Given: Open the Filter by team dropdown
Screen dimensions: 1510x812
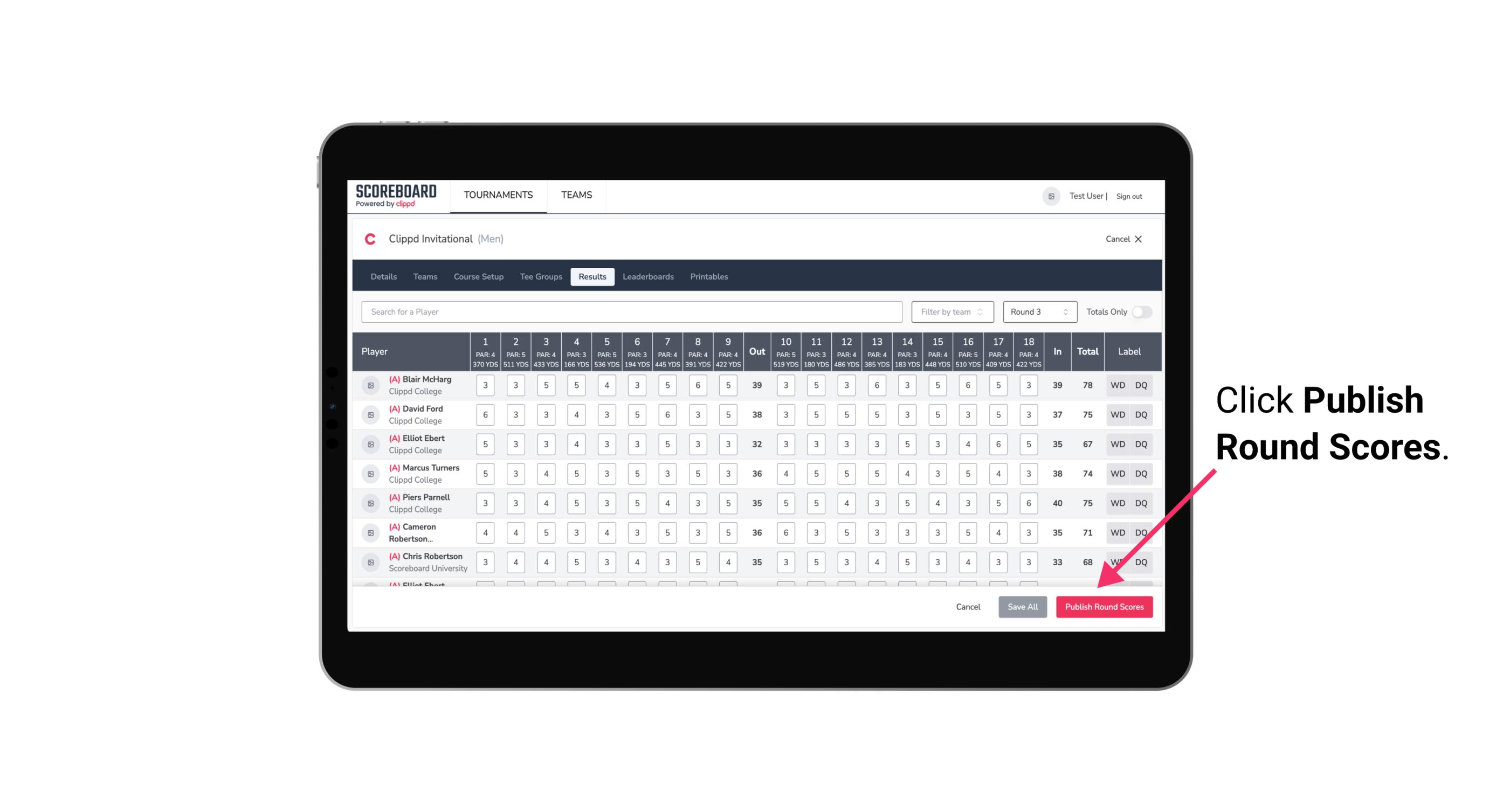Looking at the screenshot, I should (x=952, y=312).
